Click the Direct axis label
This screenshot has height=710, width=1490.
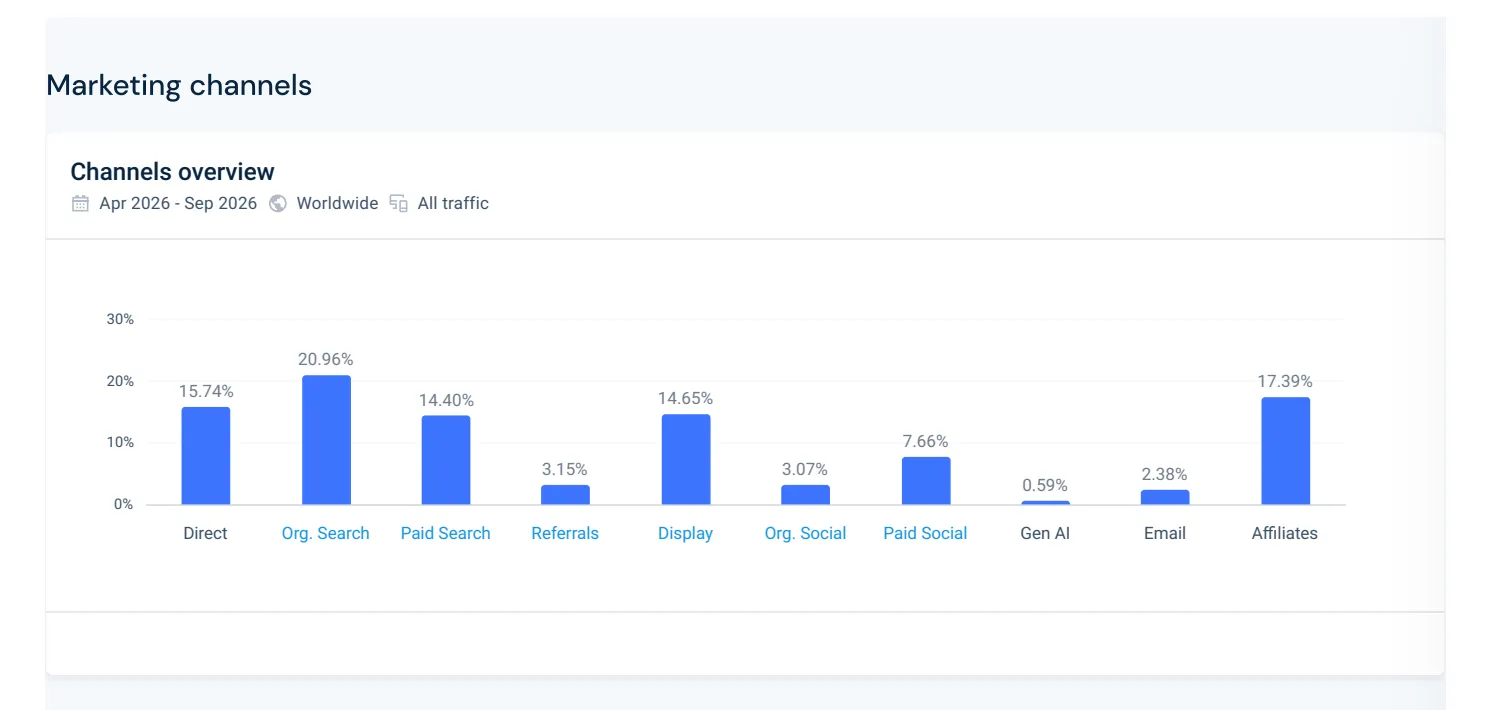206,533
